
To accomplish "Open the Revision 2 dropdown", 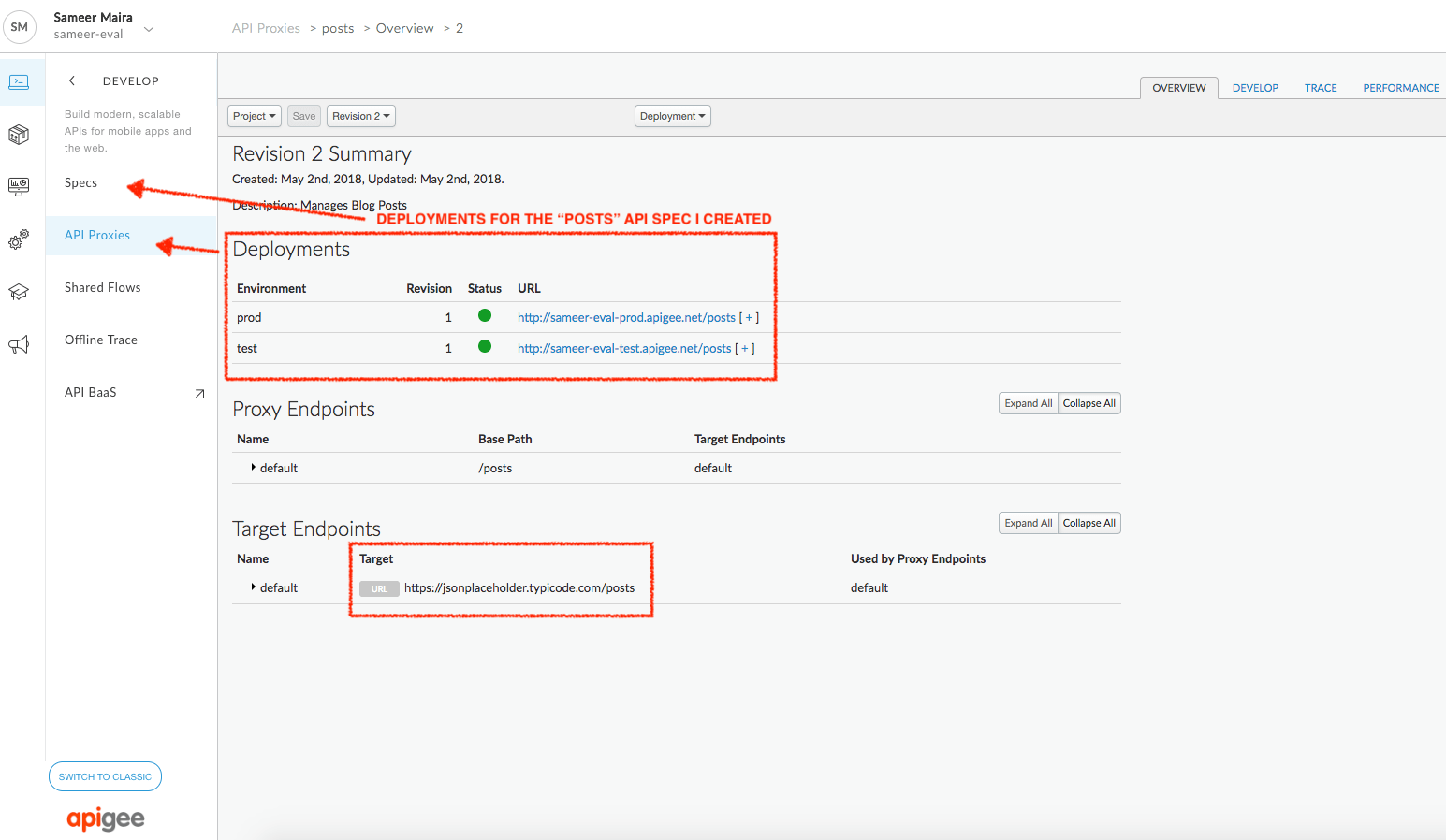I will [360, 116].
